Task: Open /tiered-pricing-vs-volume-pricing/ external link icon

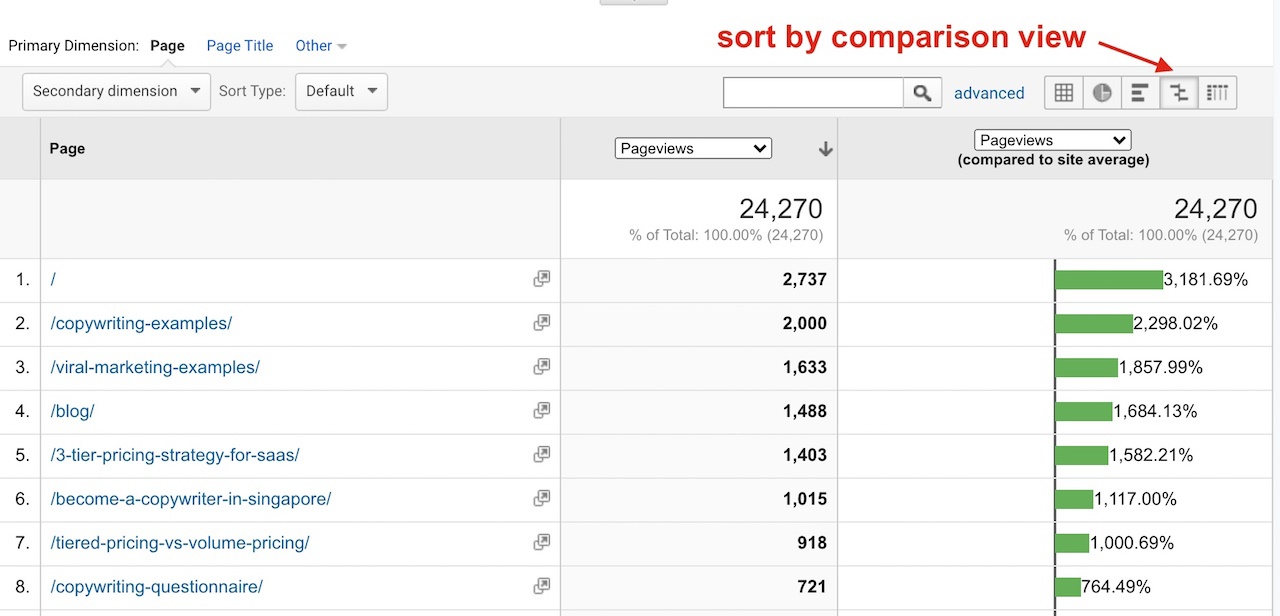Action: pos(541,542)
